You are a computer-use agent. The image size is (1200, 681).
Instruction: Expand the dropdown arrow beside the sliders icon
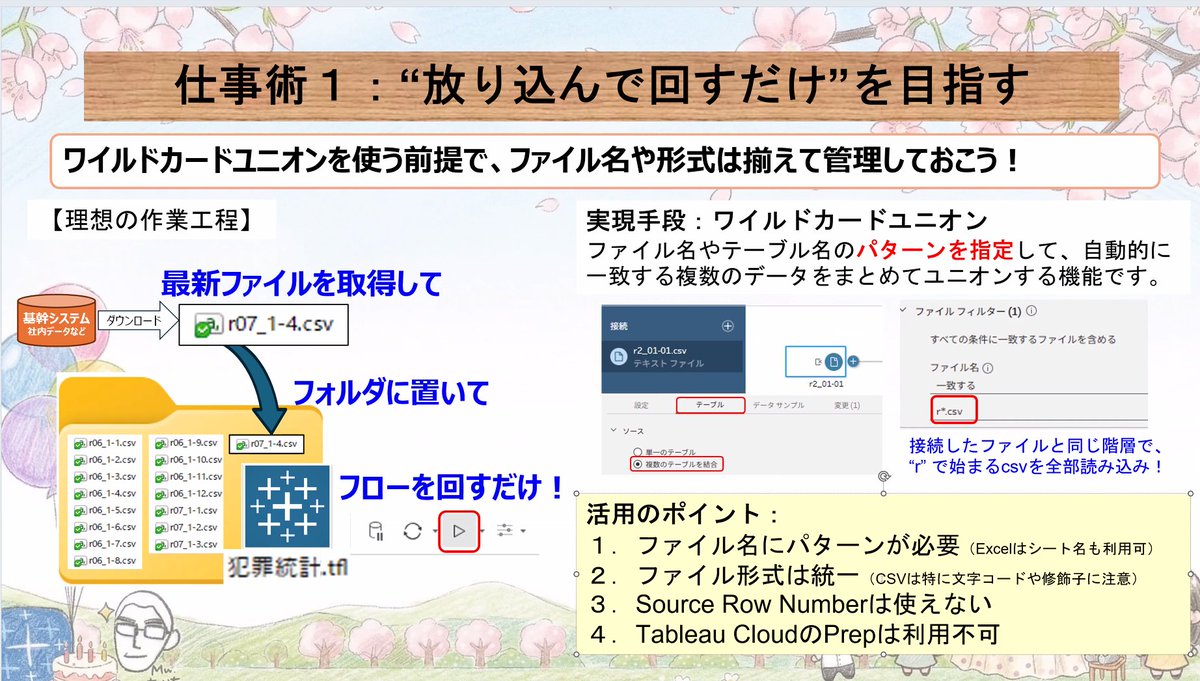(x=522, y=532)
